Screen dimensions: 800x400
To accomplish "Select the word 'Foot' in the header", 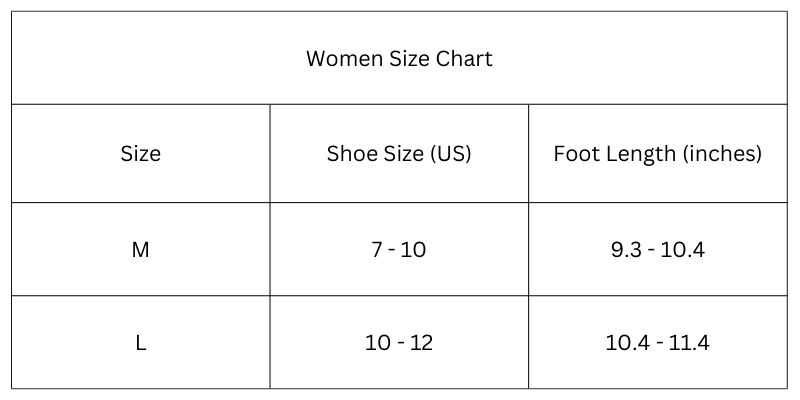I will tap(576, 154).
